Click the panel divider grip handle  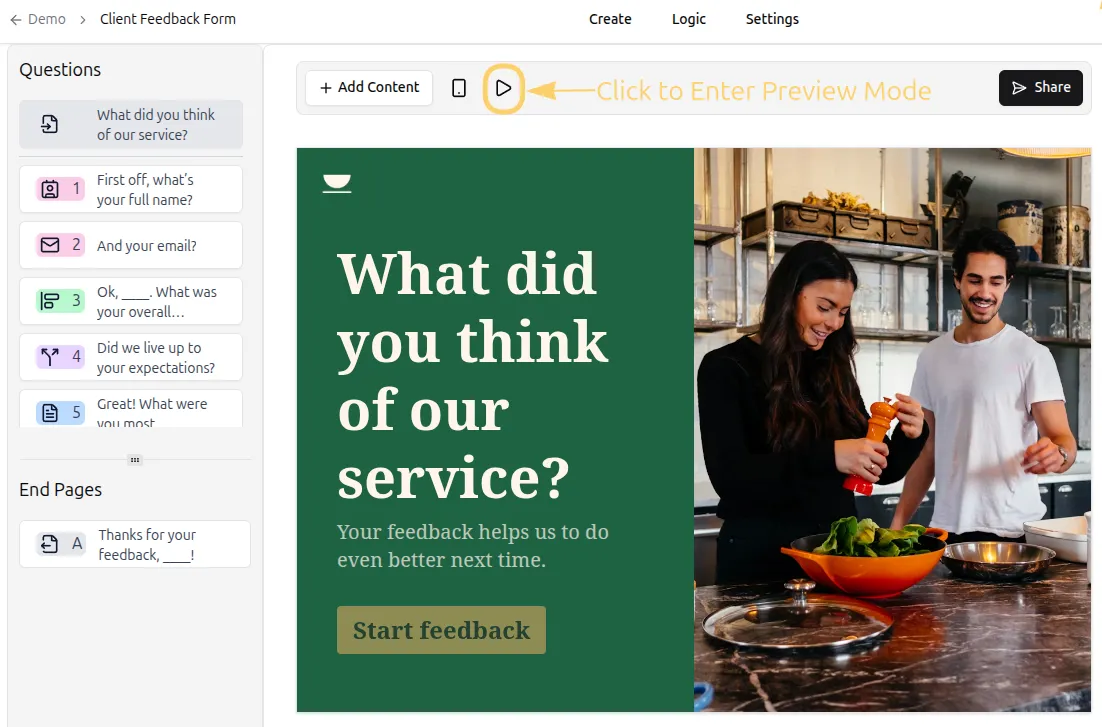tap(135, 460)
